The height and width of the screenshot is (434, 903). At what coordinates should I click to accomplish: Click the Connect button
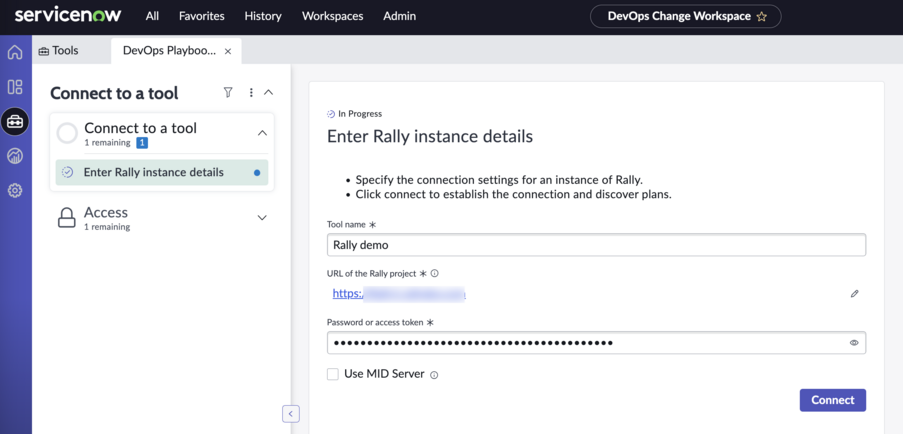833,400
